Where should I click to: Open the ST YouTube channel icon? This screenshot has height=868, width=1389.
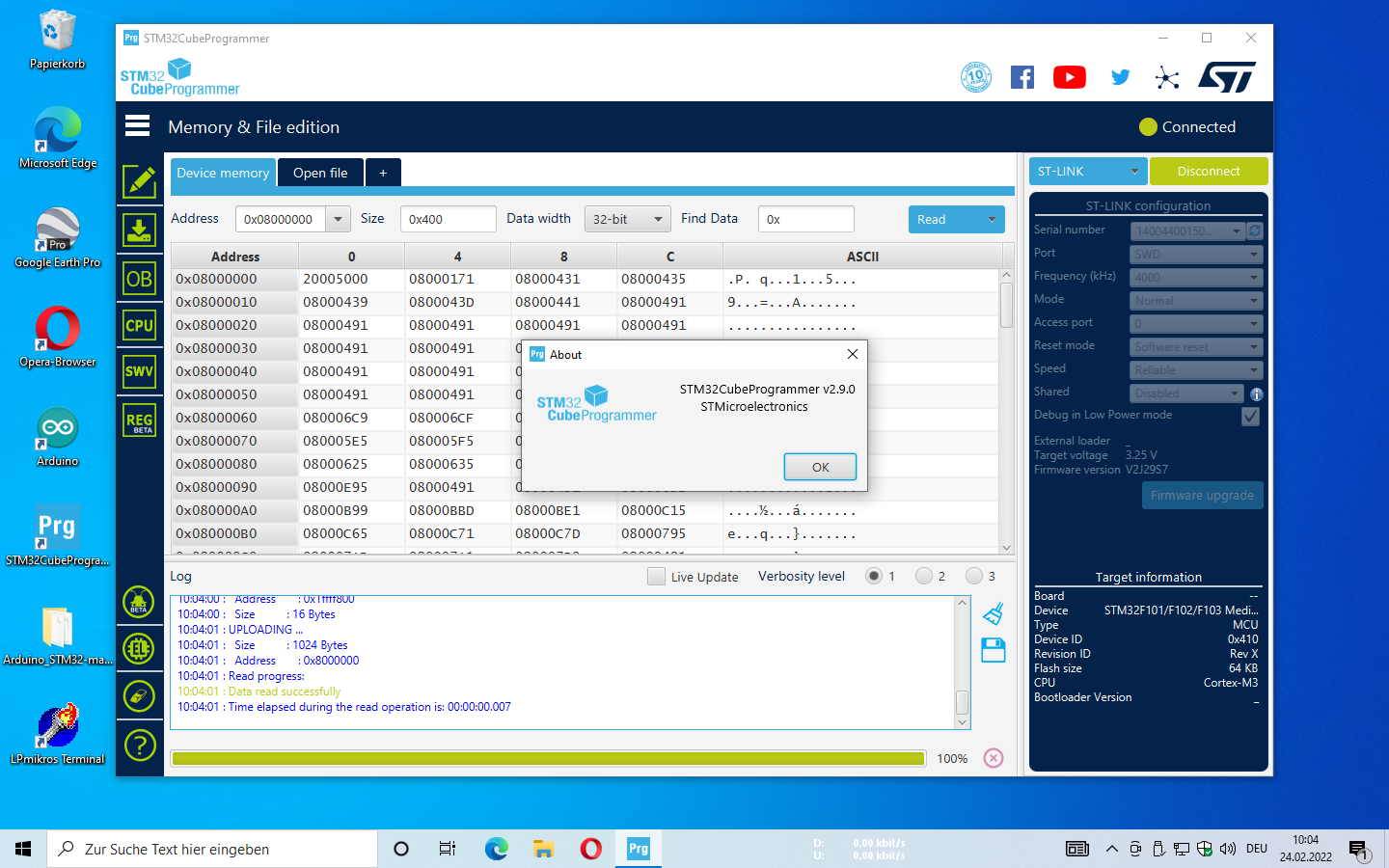click(x=1070, y=77)
